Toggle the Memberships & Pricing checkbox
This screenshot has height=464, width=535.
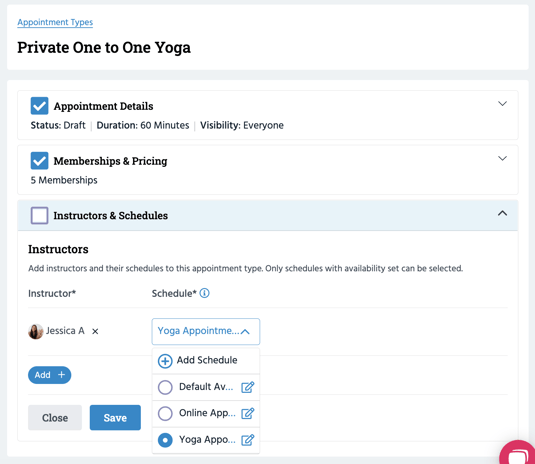coord(39,161)
